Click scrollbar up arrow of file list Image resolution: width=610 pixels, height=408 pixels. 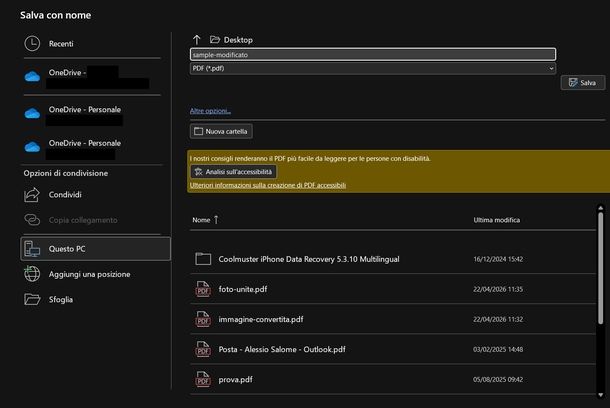coord(601,208)
